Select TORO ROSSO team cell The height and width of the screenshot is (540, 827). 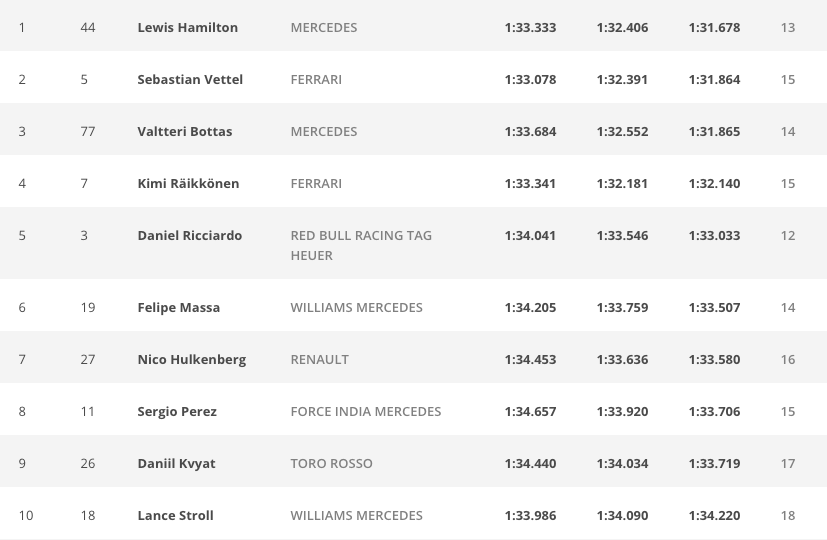click(331, 464)
